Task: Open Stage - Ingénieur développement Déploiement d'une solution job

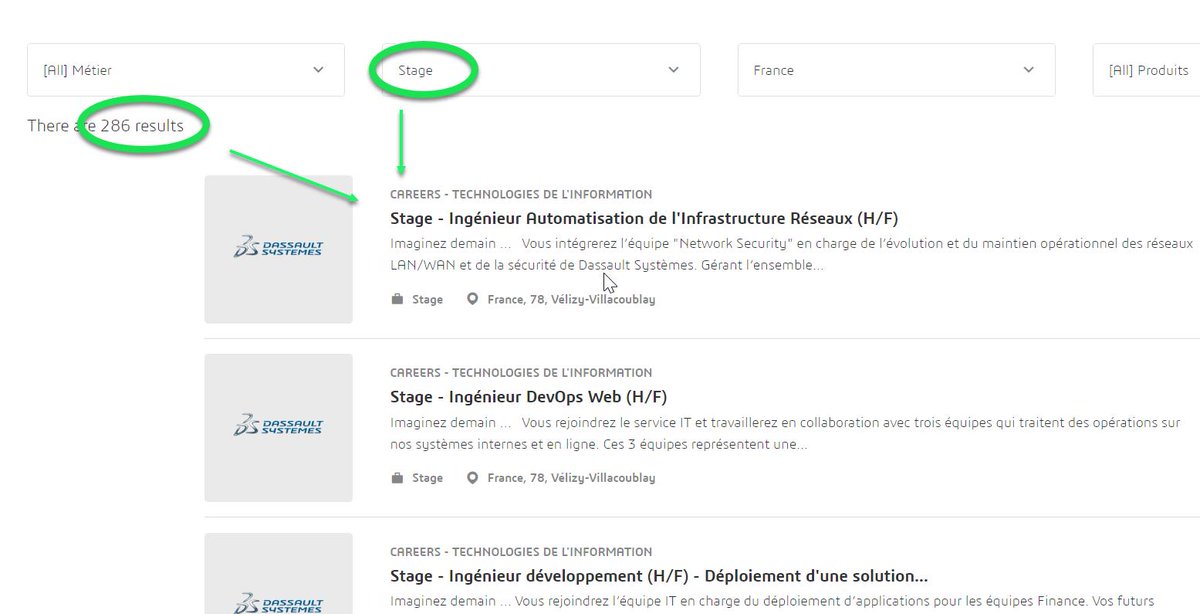Action: coord(659,577)
